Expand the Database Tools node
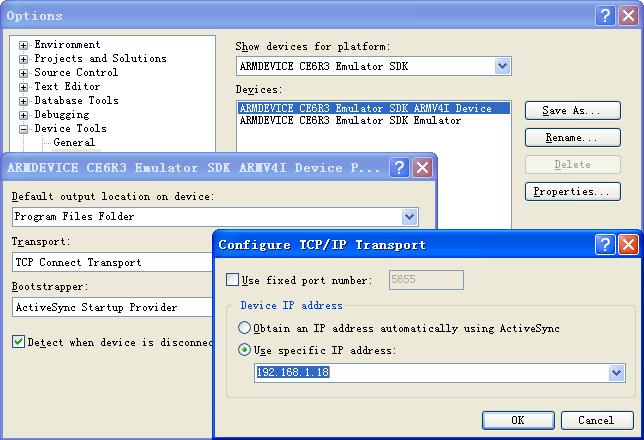 point(23,101)
